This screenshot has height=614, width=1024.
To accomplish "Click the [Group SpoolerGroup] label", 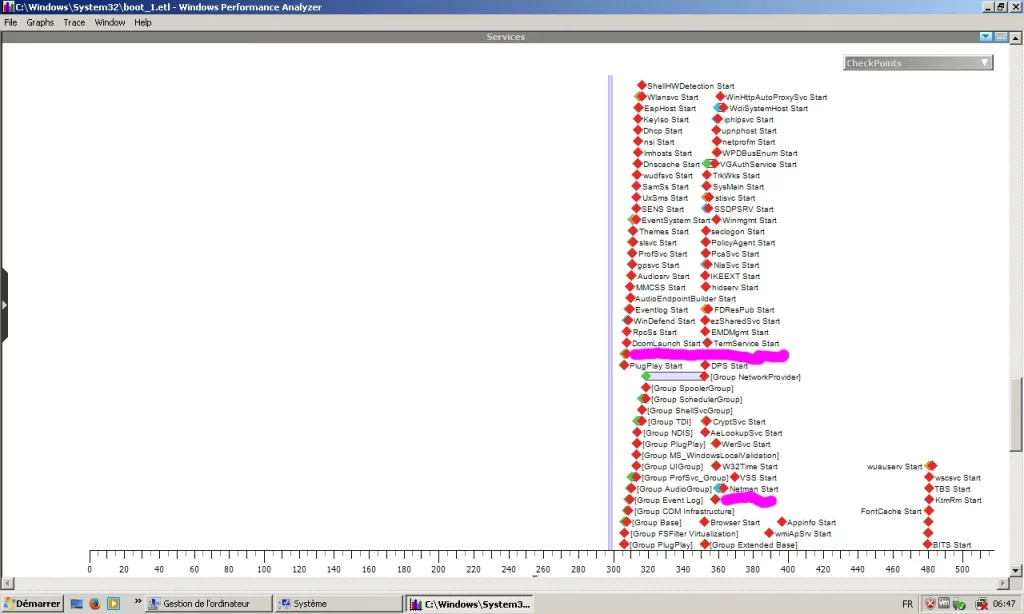I will point(692,388).
